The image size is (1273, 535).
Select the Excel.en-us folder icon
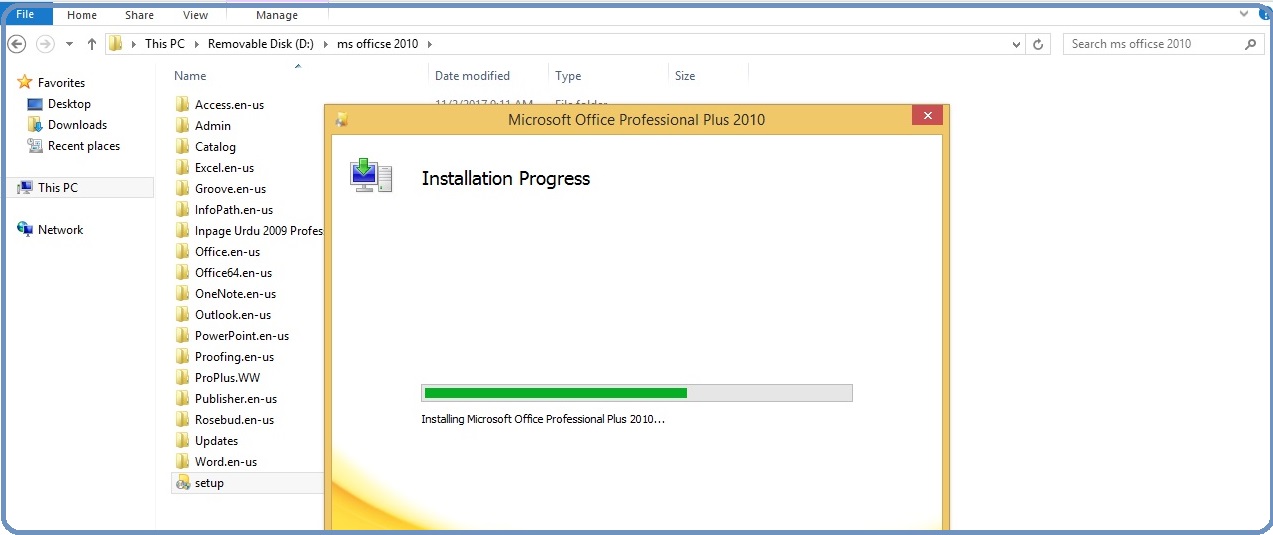click(182, 167)
